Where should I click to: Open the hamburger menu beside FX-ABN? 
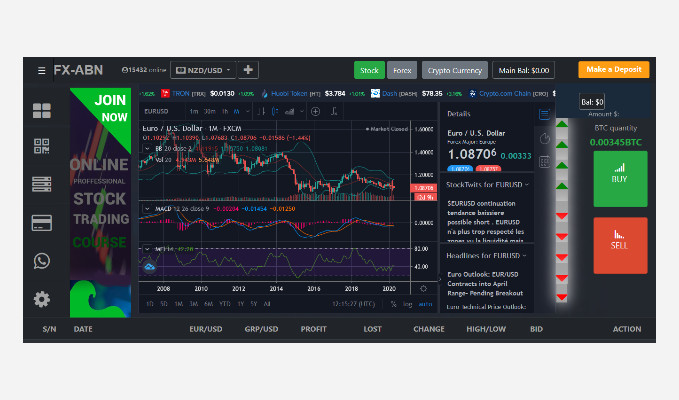pyautogui.click(x=42, y=71)
